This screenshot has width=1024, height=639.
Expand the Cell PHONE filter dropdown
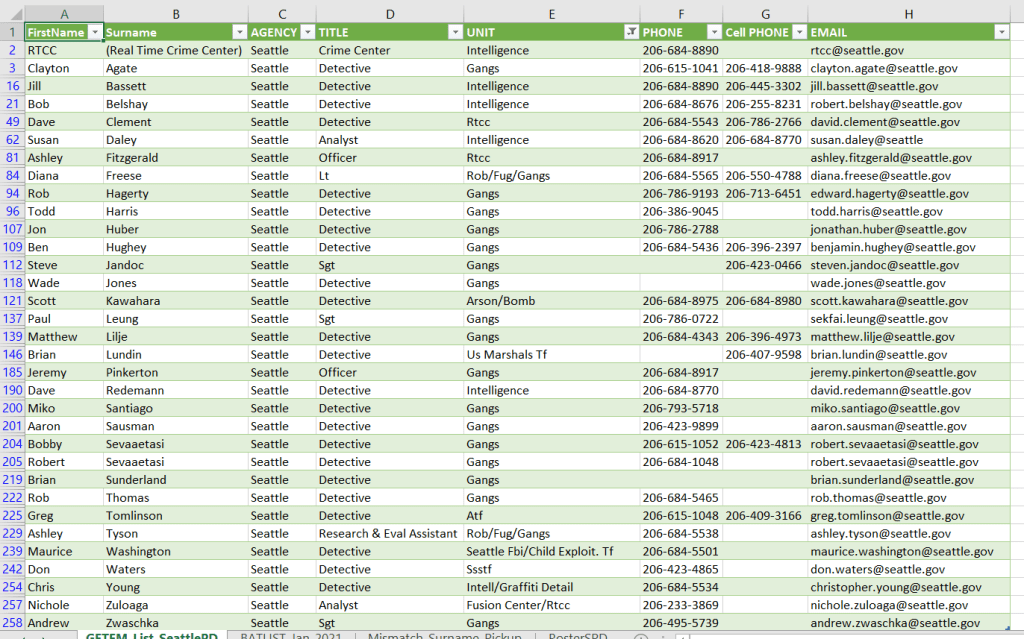(798, 32)
